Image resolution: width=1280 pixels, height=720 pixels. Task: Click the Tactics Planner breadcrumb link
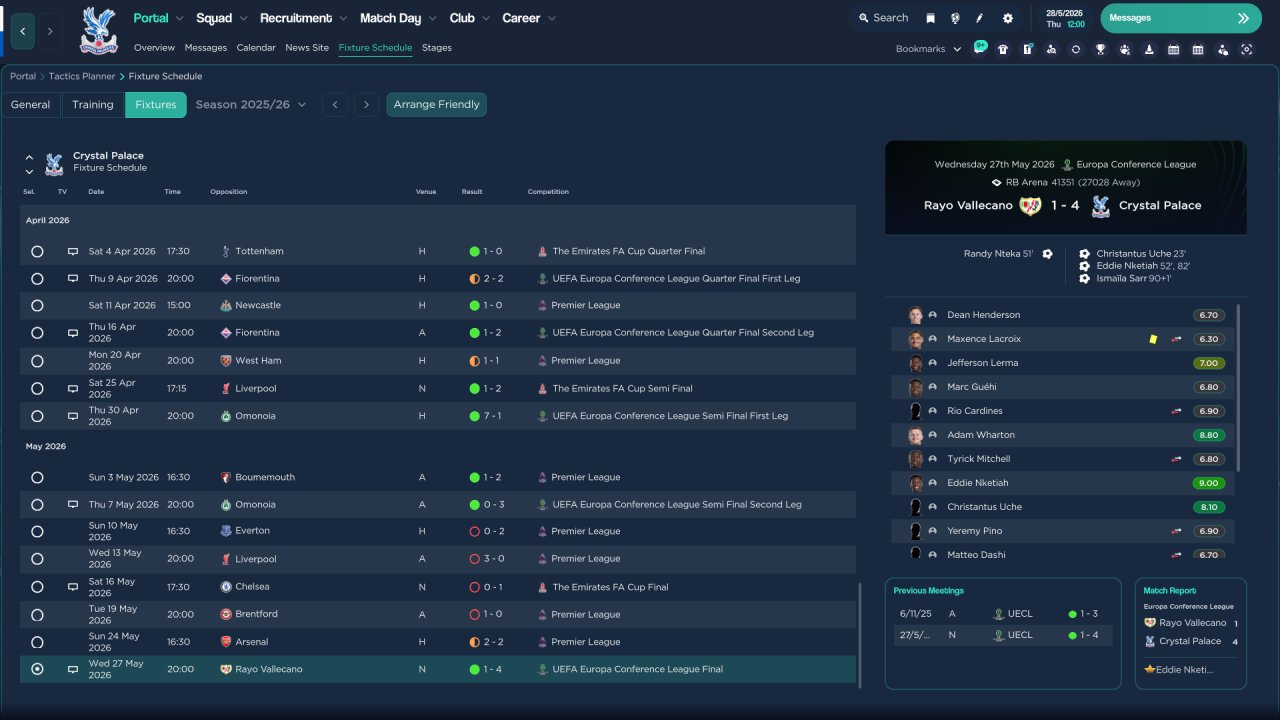[82, 77]
